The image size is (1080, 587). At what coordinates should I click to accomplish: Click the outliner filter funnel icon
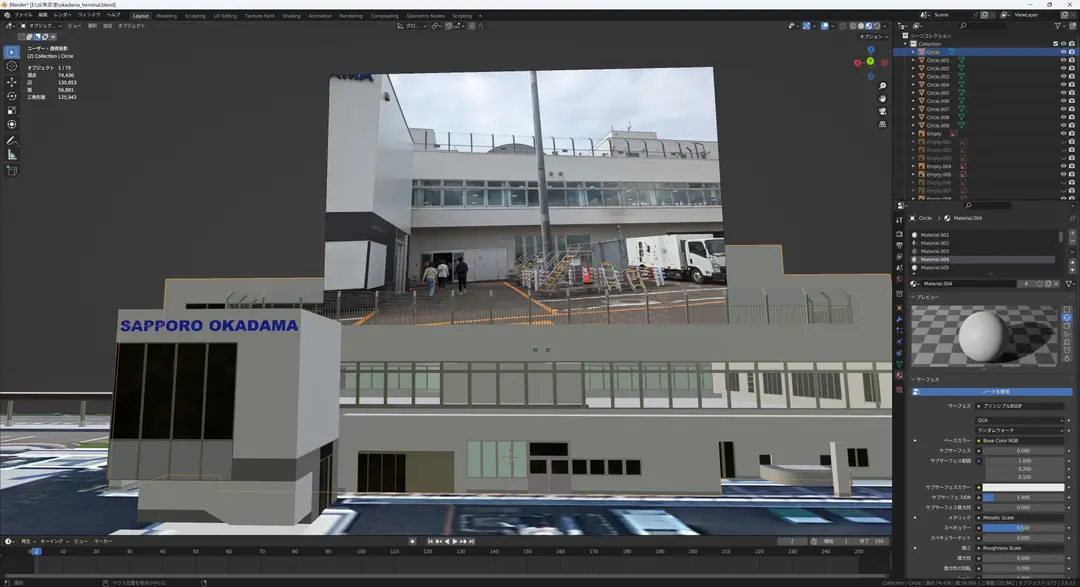(1058, 25)
